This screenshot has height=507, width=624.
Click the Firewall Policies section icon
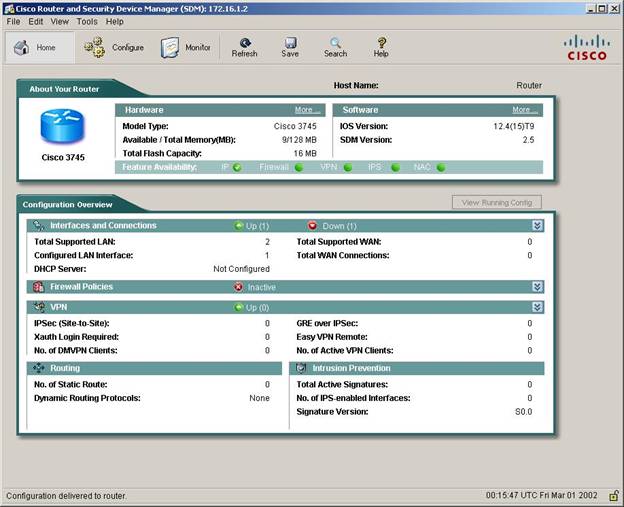tap(39, 287)
